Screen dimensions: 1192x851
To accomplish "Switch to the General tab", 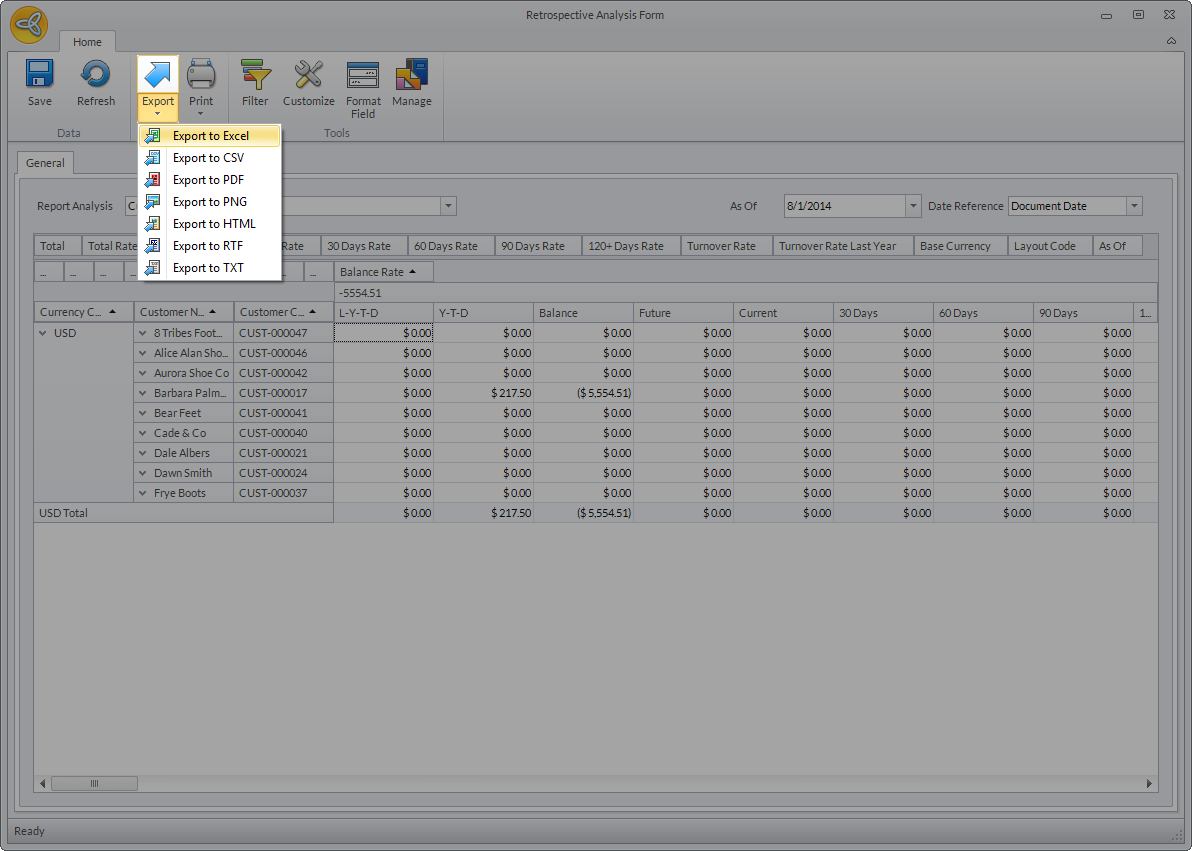I will click(x=45, y=163).
